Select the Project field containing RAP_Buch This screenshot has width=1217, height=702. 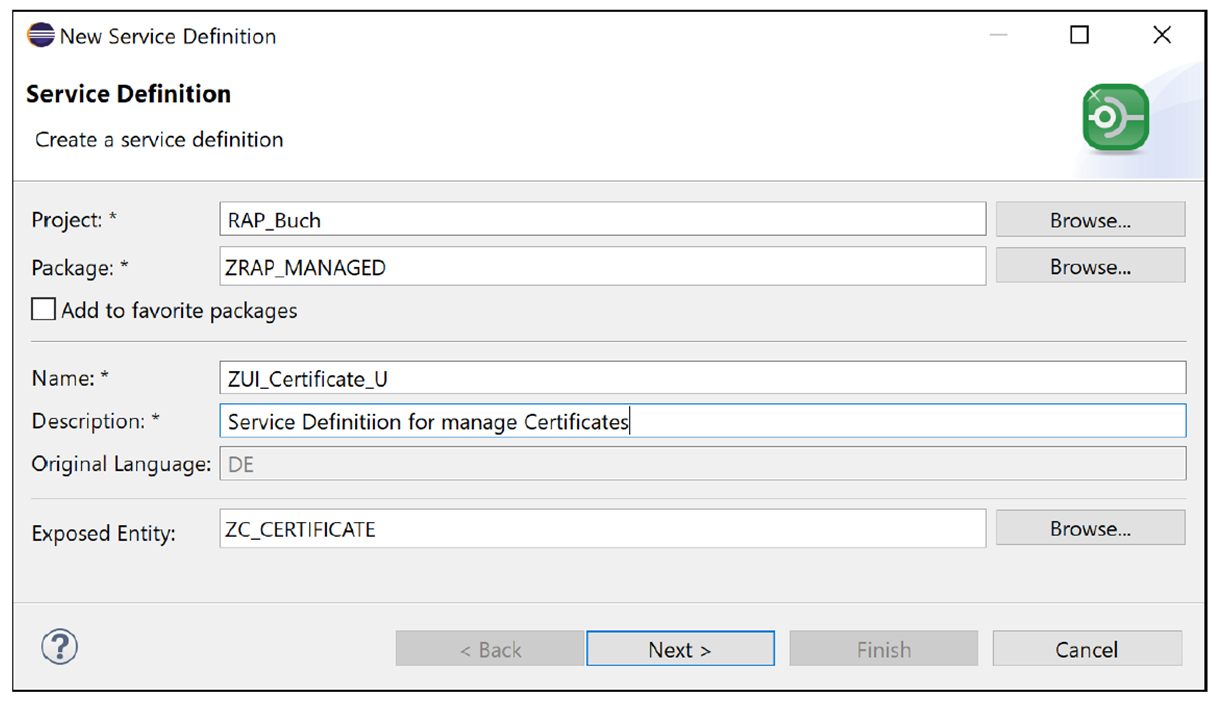600,218
